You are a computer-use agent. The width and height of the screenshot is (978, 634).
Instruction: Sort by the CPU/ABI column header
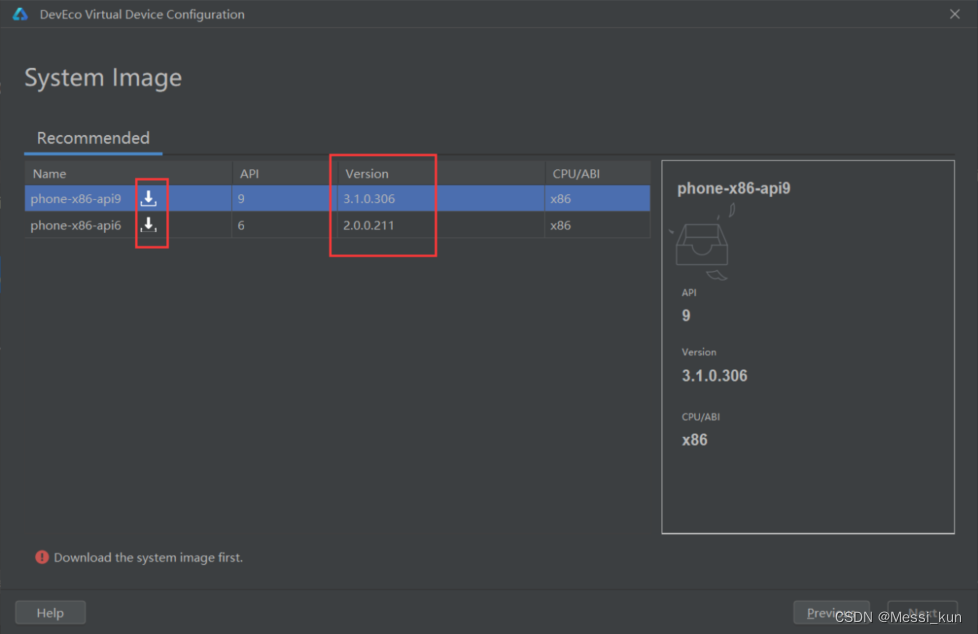(598, 173)
